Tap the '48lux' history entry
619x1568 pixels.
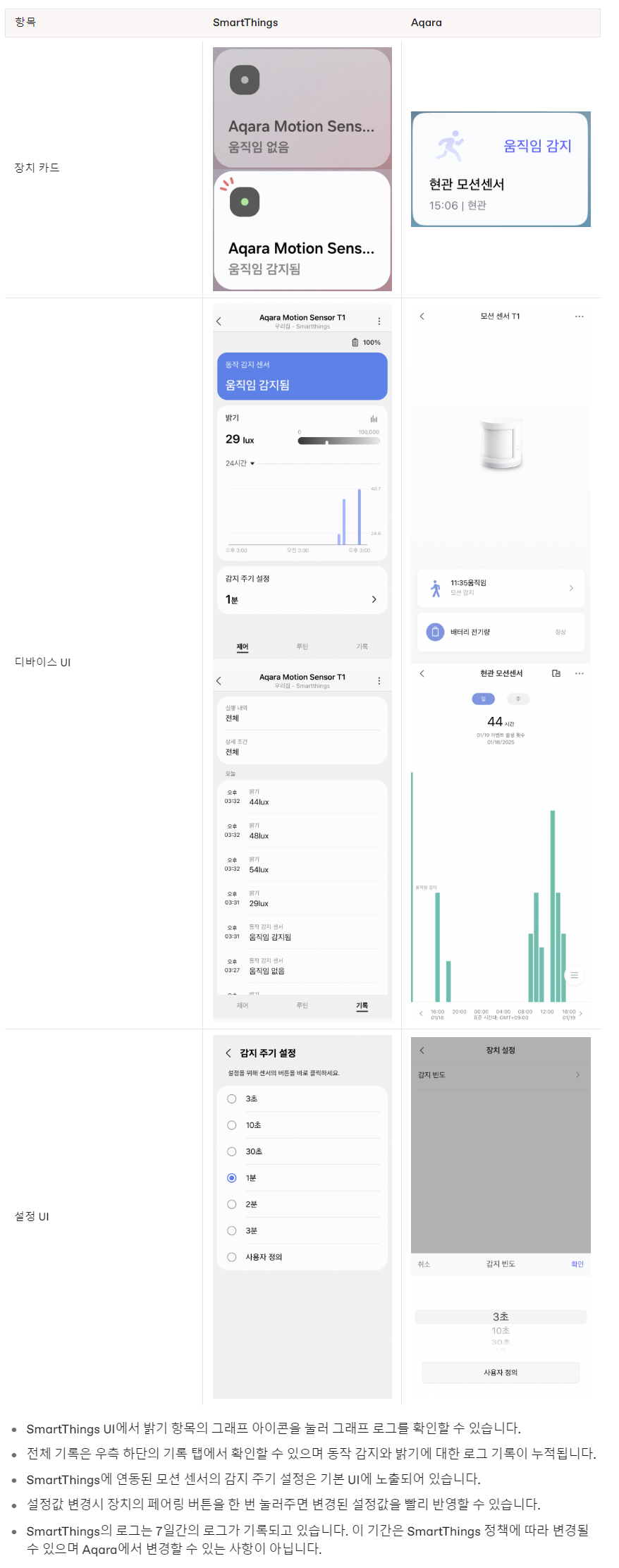tap(302, 831)
